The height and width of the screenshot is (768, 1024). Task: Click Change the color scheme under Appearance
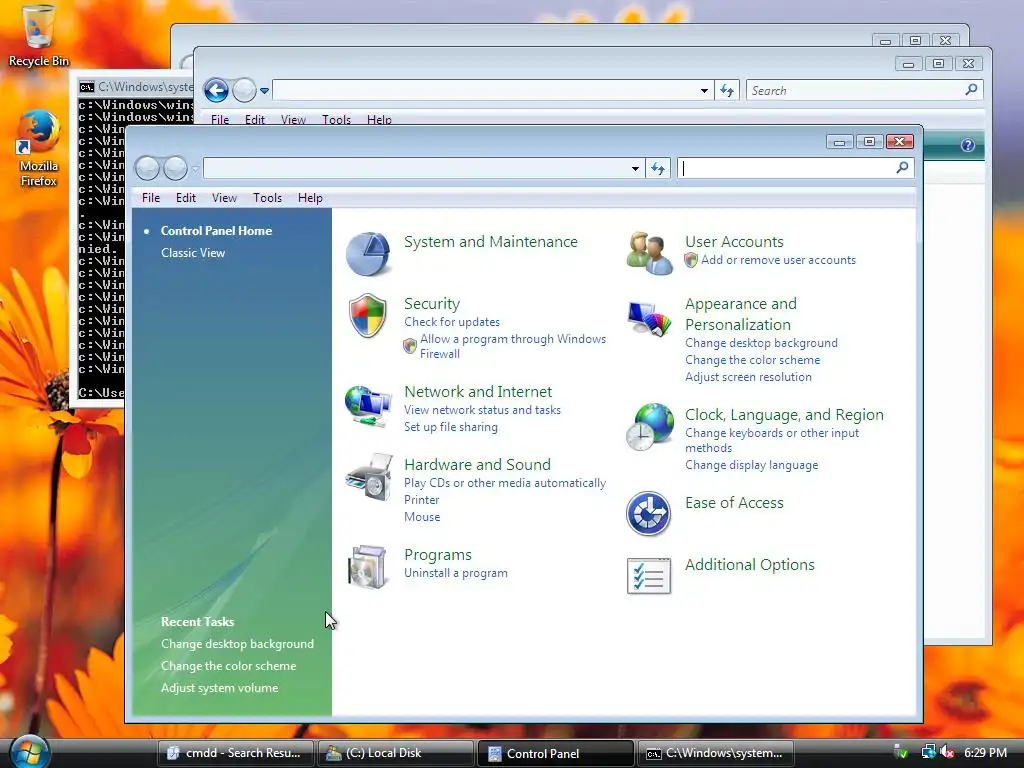[x=752, y=360]
